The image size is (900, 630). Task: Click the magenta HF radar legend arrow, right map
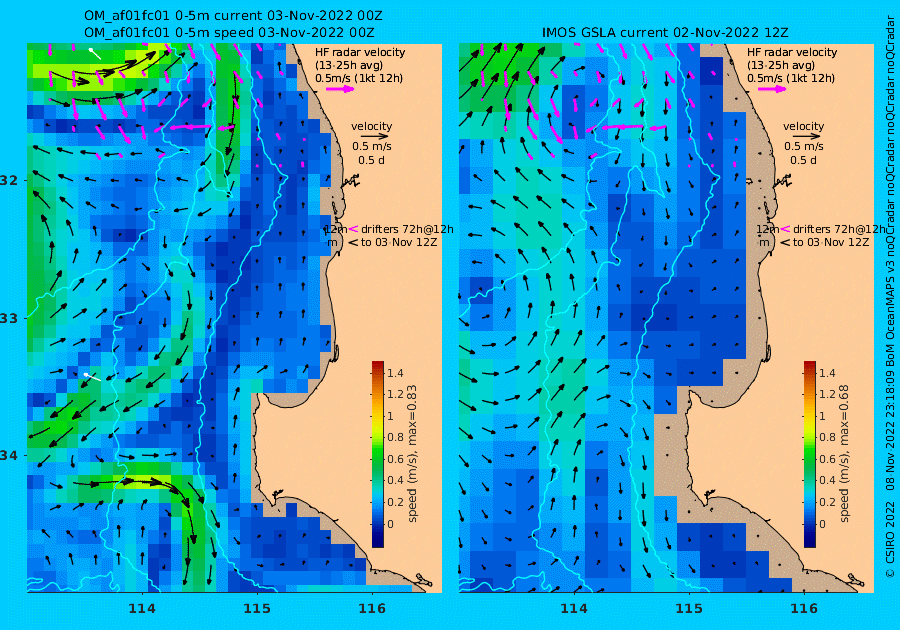772,89
